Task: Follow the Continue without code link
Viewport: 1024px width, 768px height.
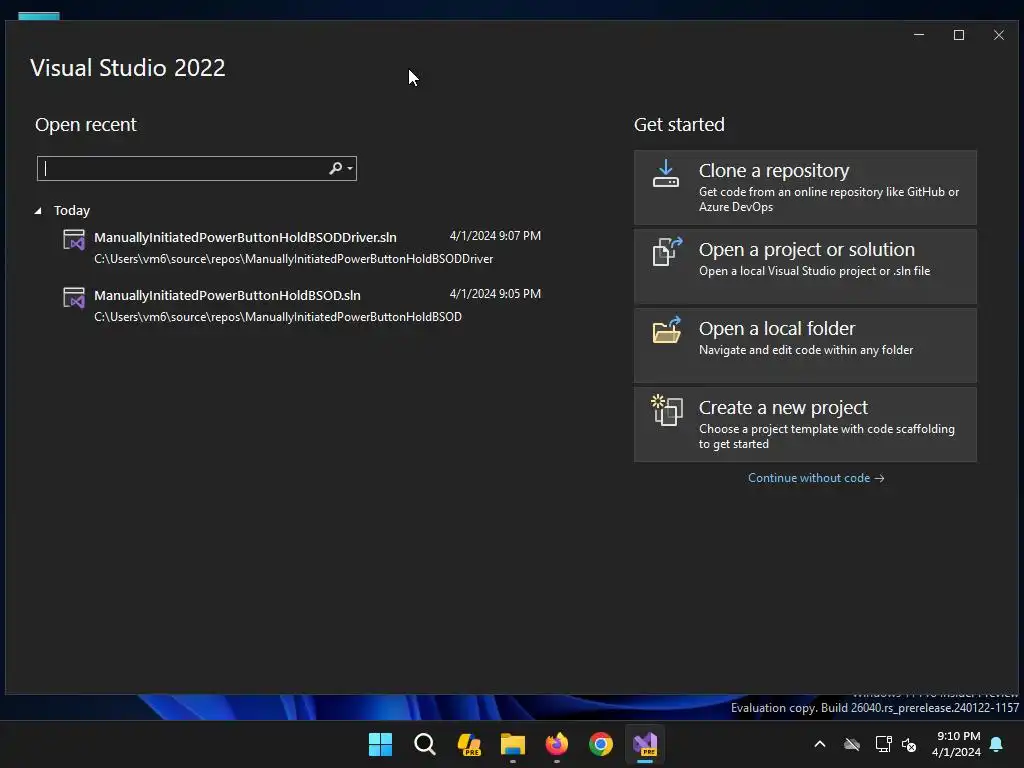Action: pyautogui.click(x=816, y=478)
